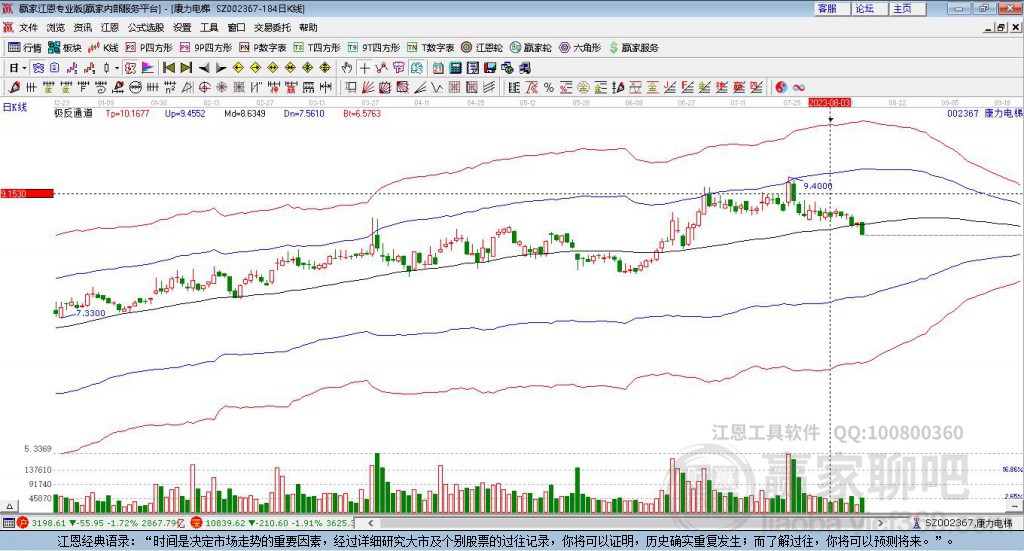Click the 论坛 forum button

pos(869,8)
